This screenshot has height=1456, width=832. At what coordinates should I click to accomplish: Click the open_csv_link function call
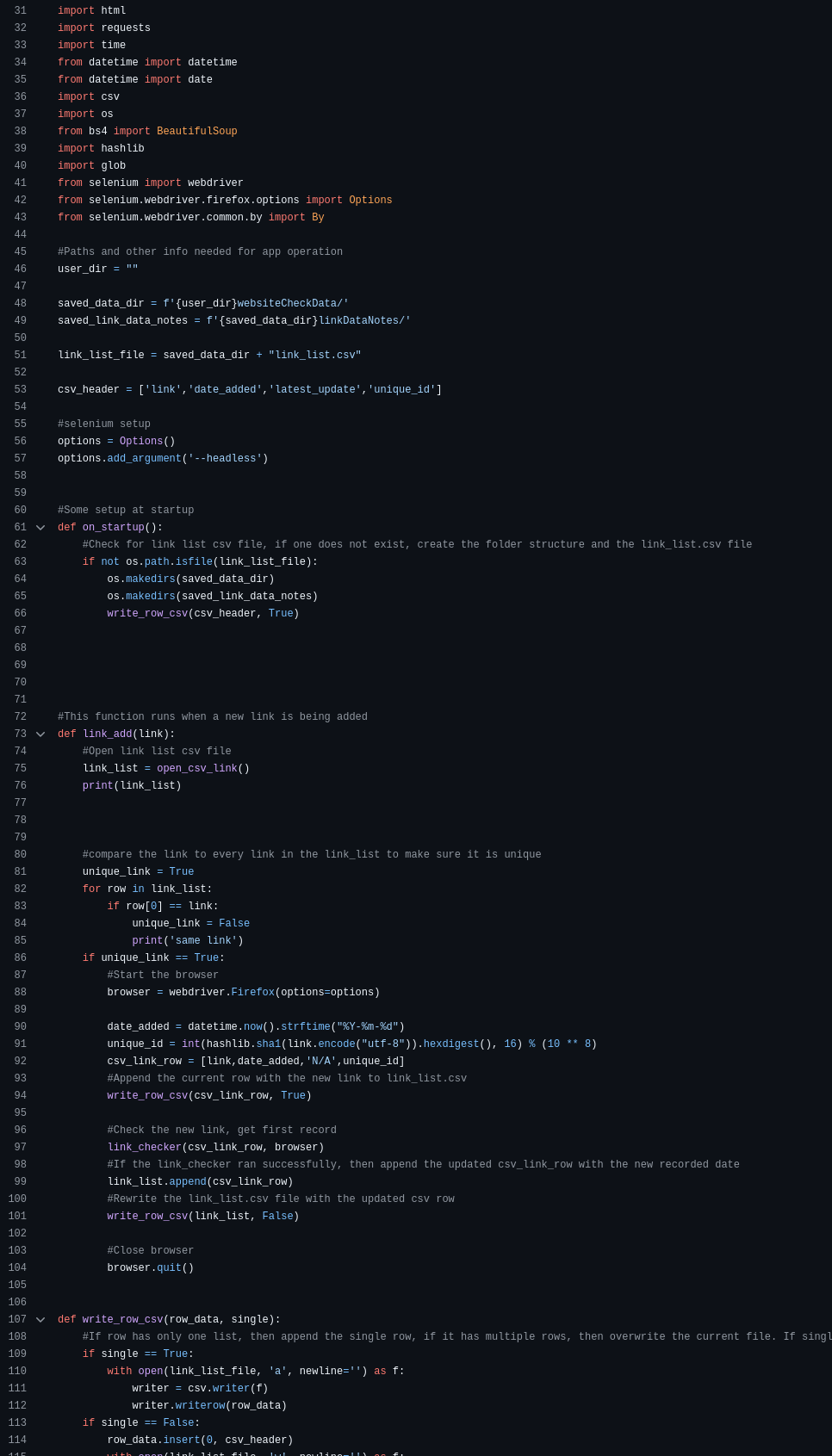point(196,769)
